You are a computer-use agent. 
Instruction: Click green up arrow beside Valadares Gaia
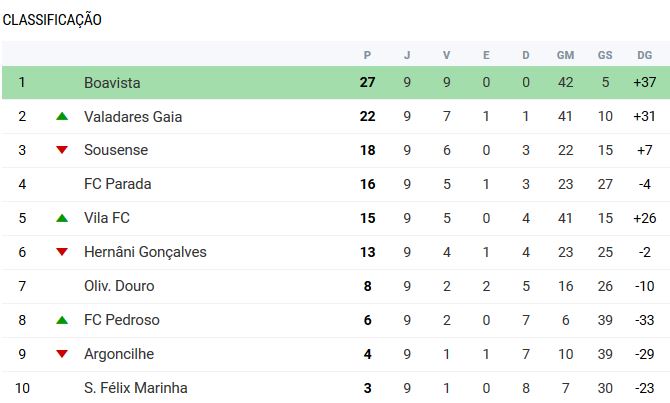(x=62, y=117)
